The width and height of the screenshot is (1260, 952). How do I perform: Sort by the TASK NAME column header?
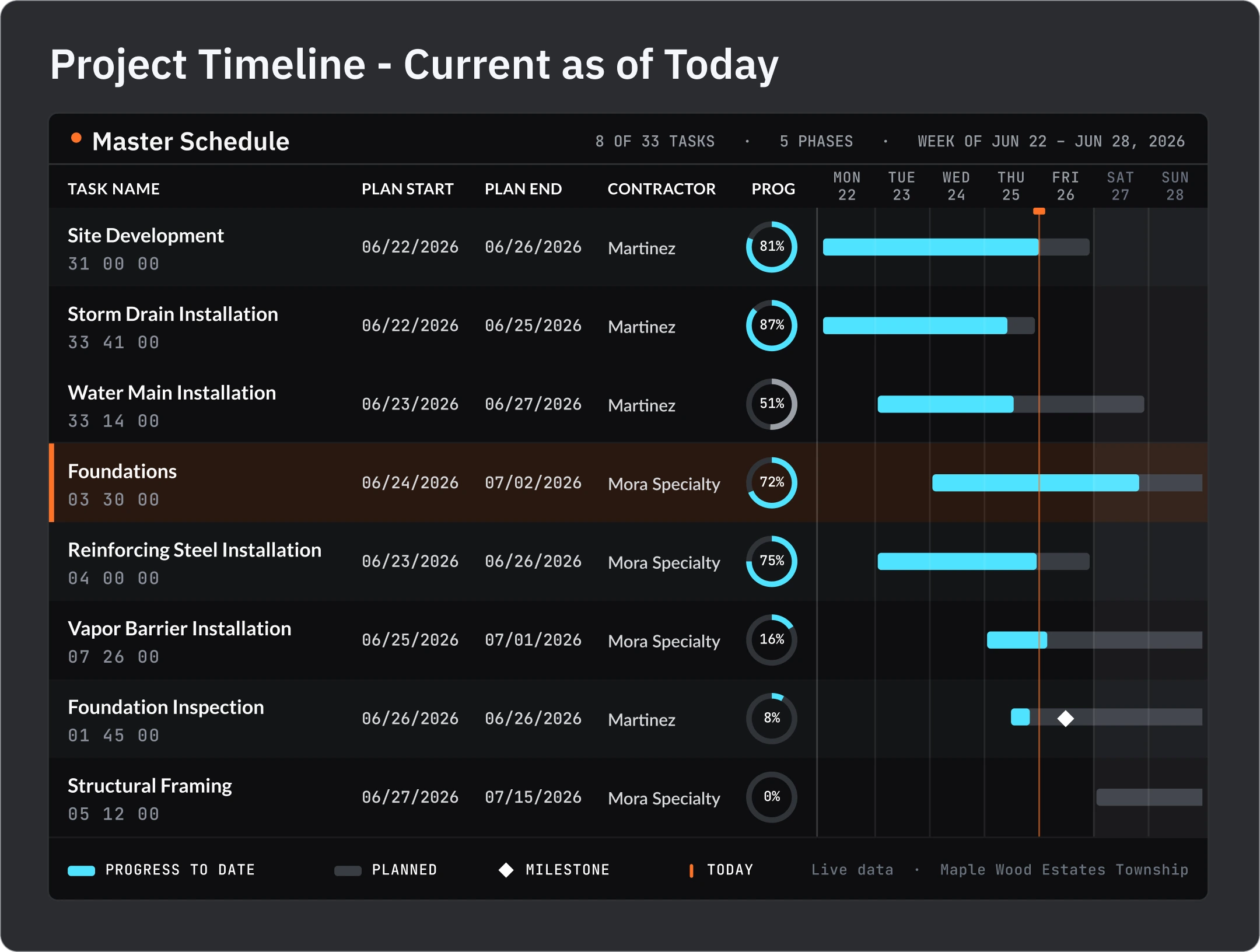tap(114, 189)
